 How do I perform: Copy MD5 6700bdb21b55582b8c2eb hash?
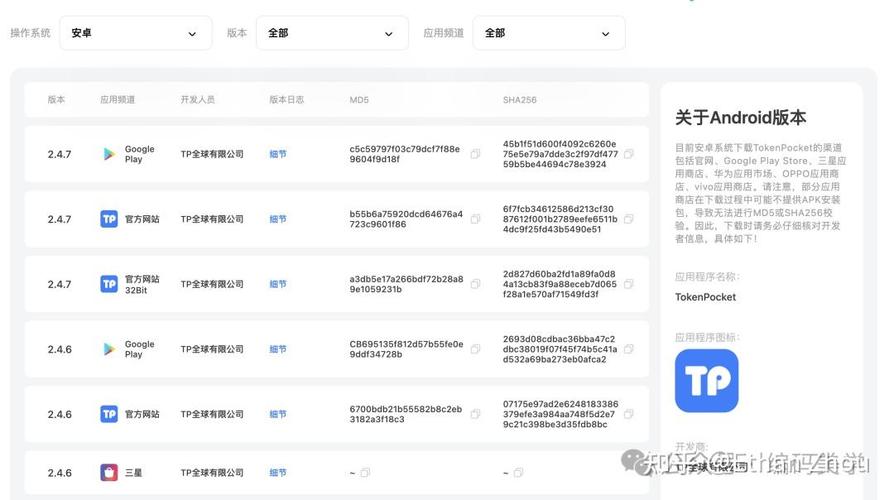475,414
